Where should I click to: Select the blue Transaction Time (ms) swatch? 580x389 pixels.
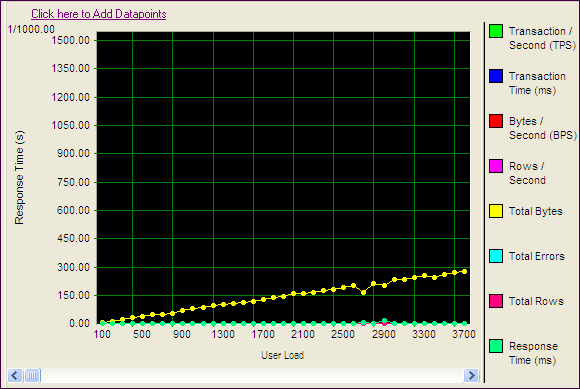496,76
